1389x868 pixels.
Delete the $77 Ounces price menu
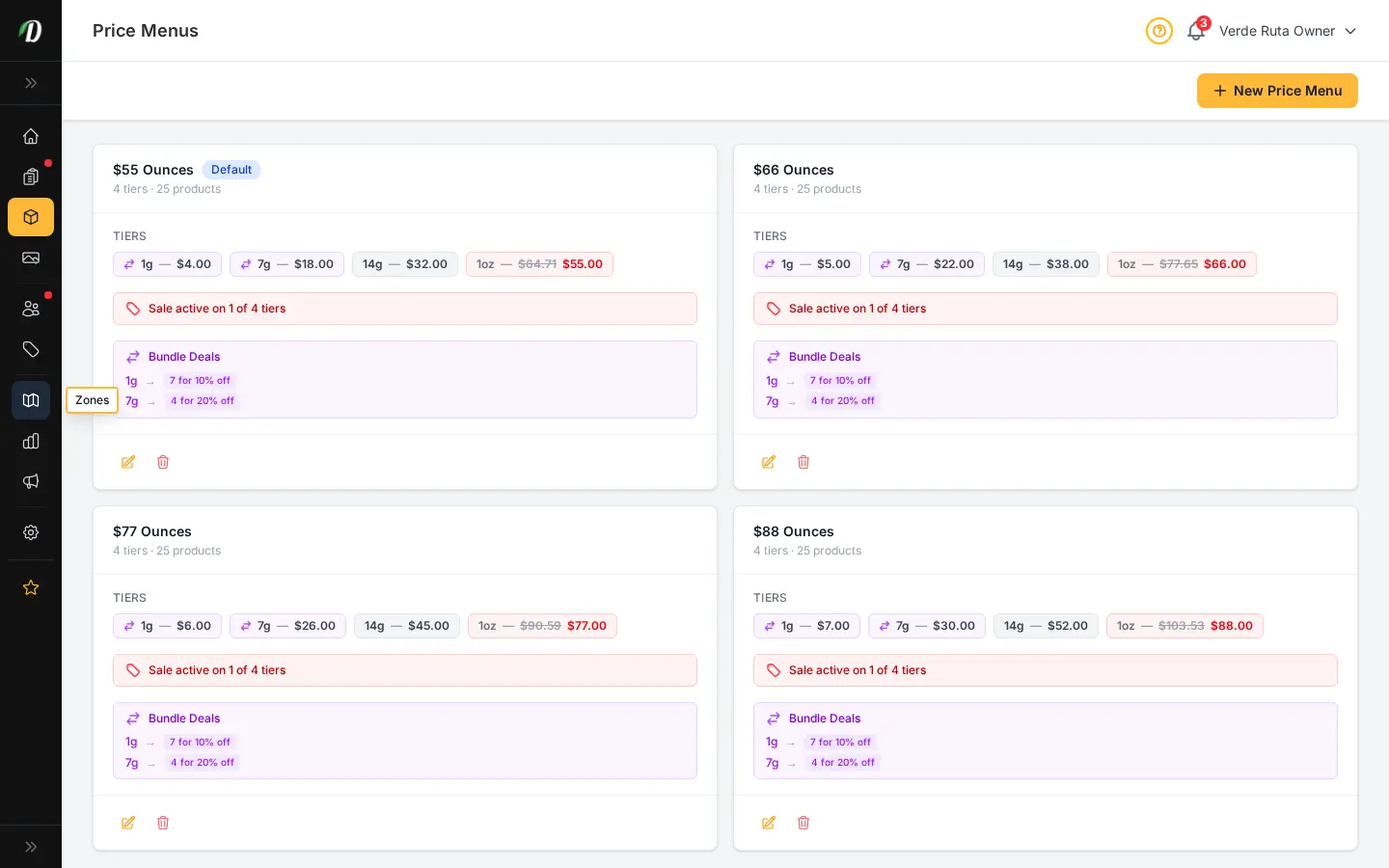(x=163, y=823)
